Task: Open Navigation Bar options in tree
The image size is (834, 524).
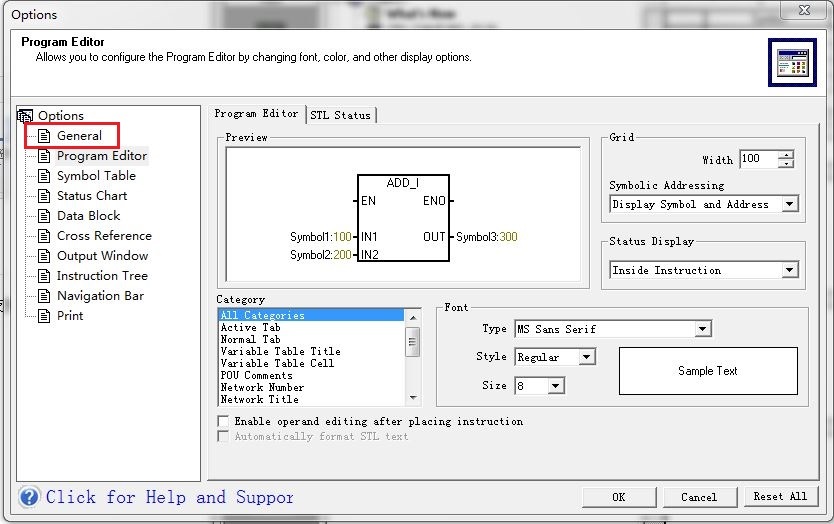Action: click(100, 296)
